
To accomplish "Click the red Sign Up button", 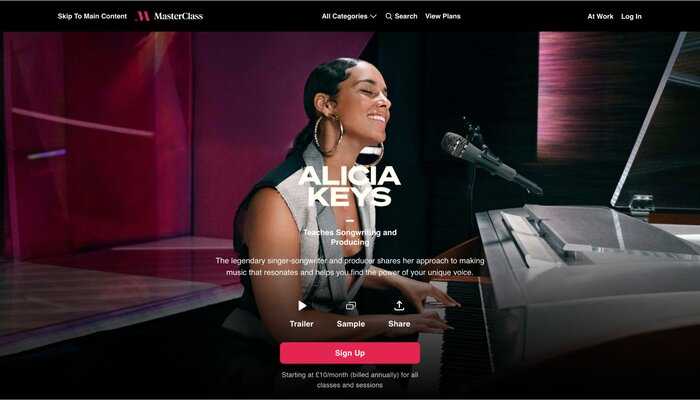I will pos(350,353).
